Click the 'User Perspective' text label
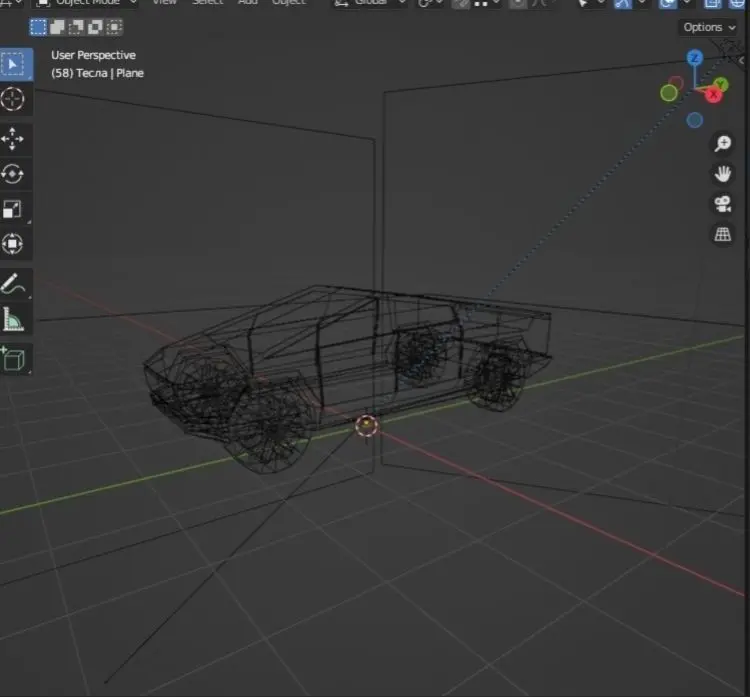Viewport: 750px width, 697px height. pos(93,55)
